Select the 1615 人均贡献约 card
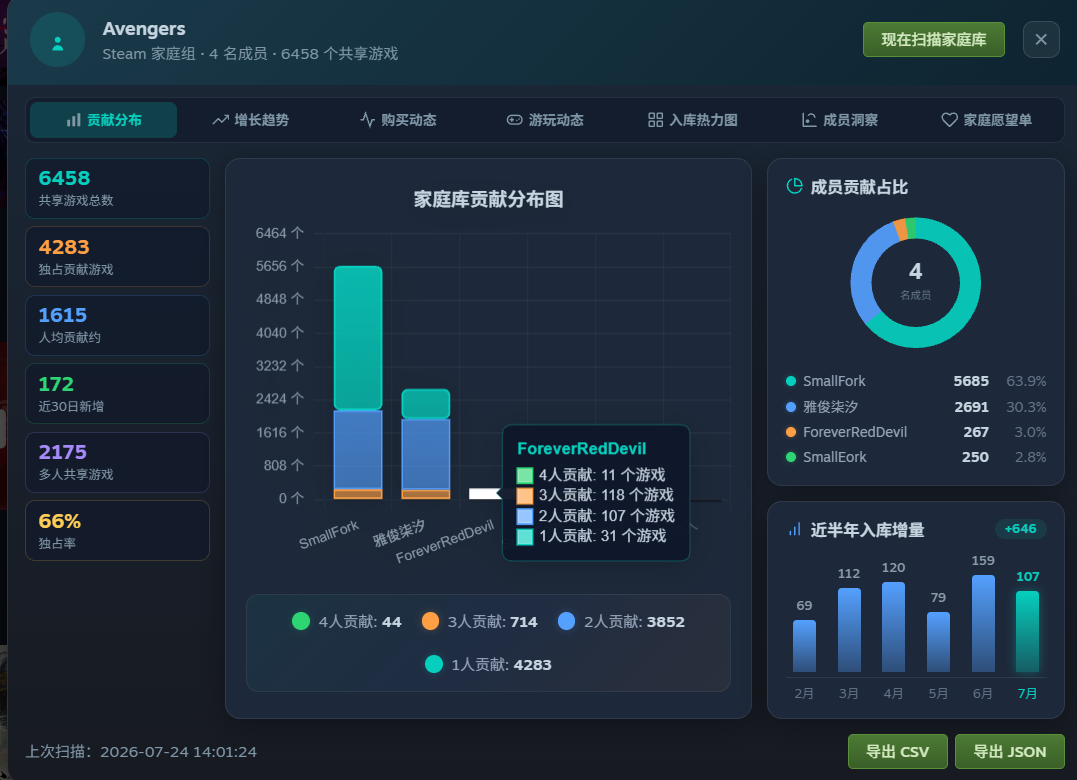Image resolution: width=1077 pixels, height=780 pixels. click(x=117, y=325)
